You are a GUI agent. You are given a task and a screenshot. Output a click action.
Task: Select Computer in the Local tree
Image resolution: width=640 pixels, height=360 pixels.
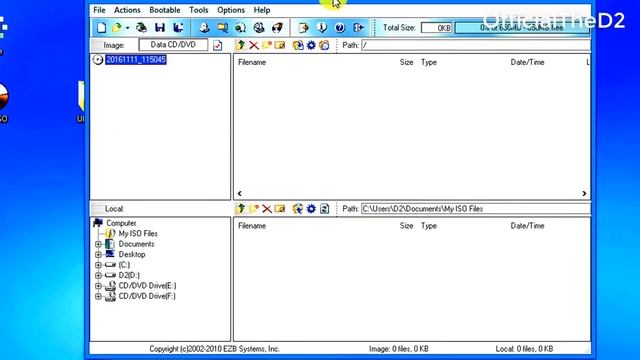click(121, 223)
